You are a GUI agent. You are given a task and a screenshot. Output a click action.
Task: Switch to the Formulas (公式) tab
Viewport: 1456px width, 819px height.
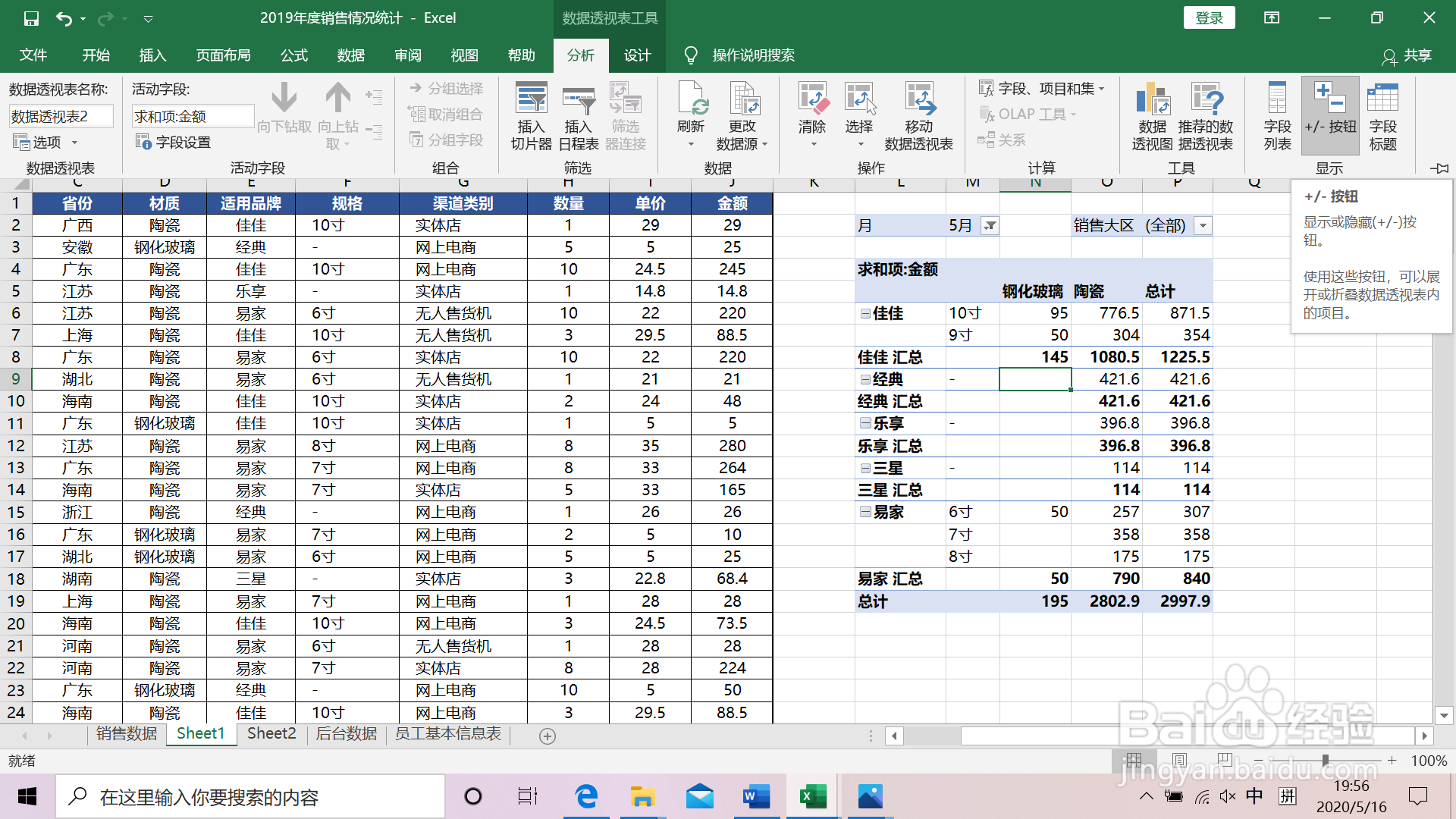click(x=294, y=55)
